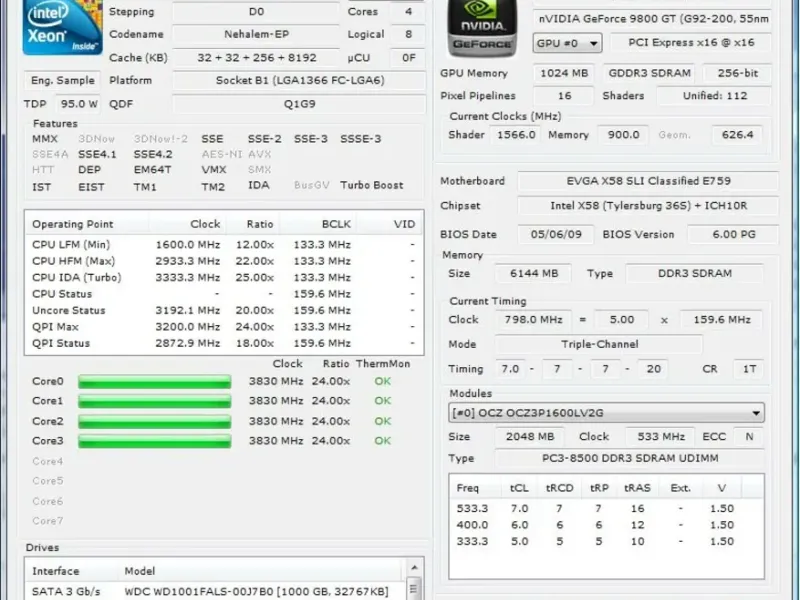This screenshot has height=600, width=800.
Task: Click the module Type field PC3-8500 DDR3 SDRAM UDIMM
Action: tap(630, 458)
